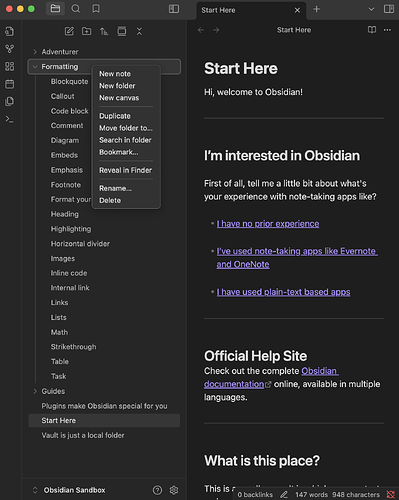The width and height of the screenshot is (399, 500).
Task: Toggle the left sidebar
Action: coord(174,9)
